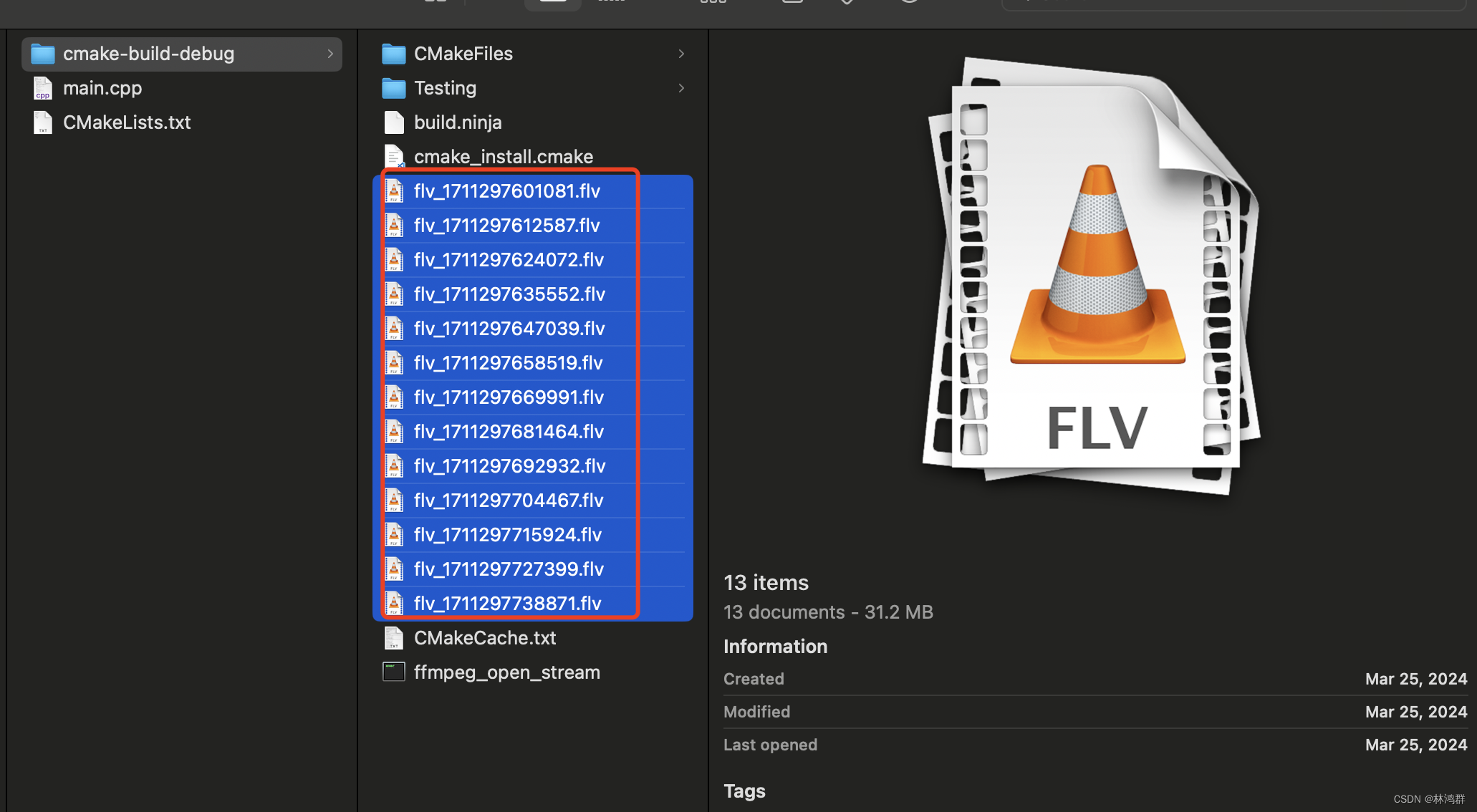This screenshot has height=812, width=1477.
Task: Select ffmpeg_open_stream file name
Action: click(507, 672)
